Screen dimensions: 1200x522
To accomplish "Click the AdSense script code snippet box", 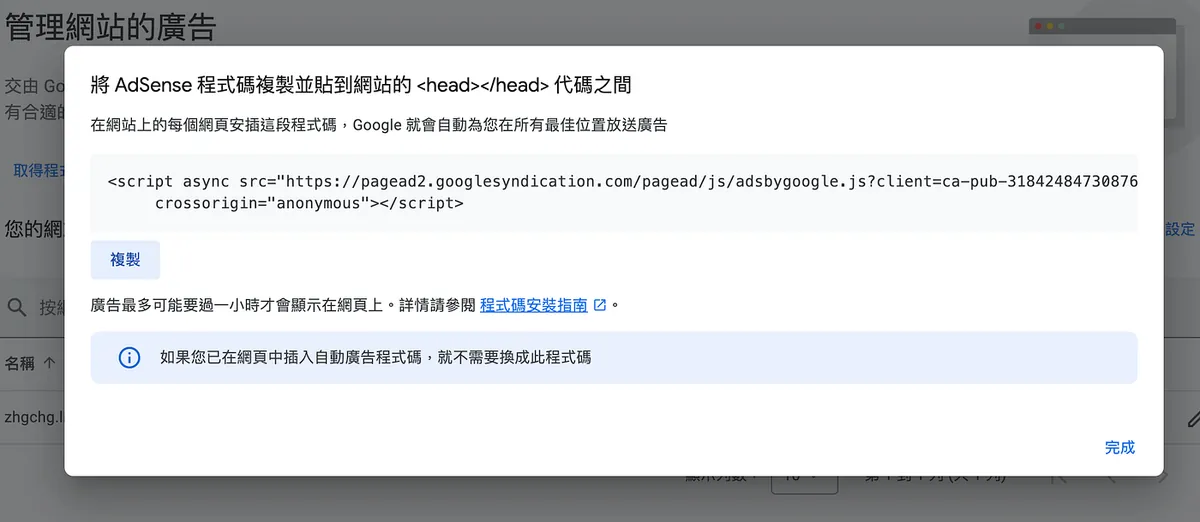I will [613, 192].
